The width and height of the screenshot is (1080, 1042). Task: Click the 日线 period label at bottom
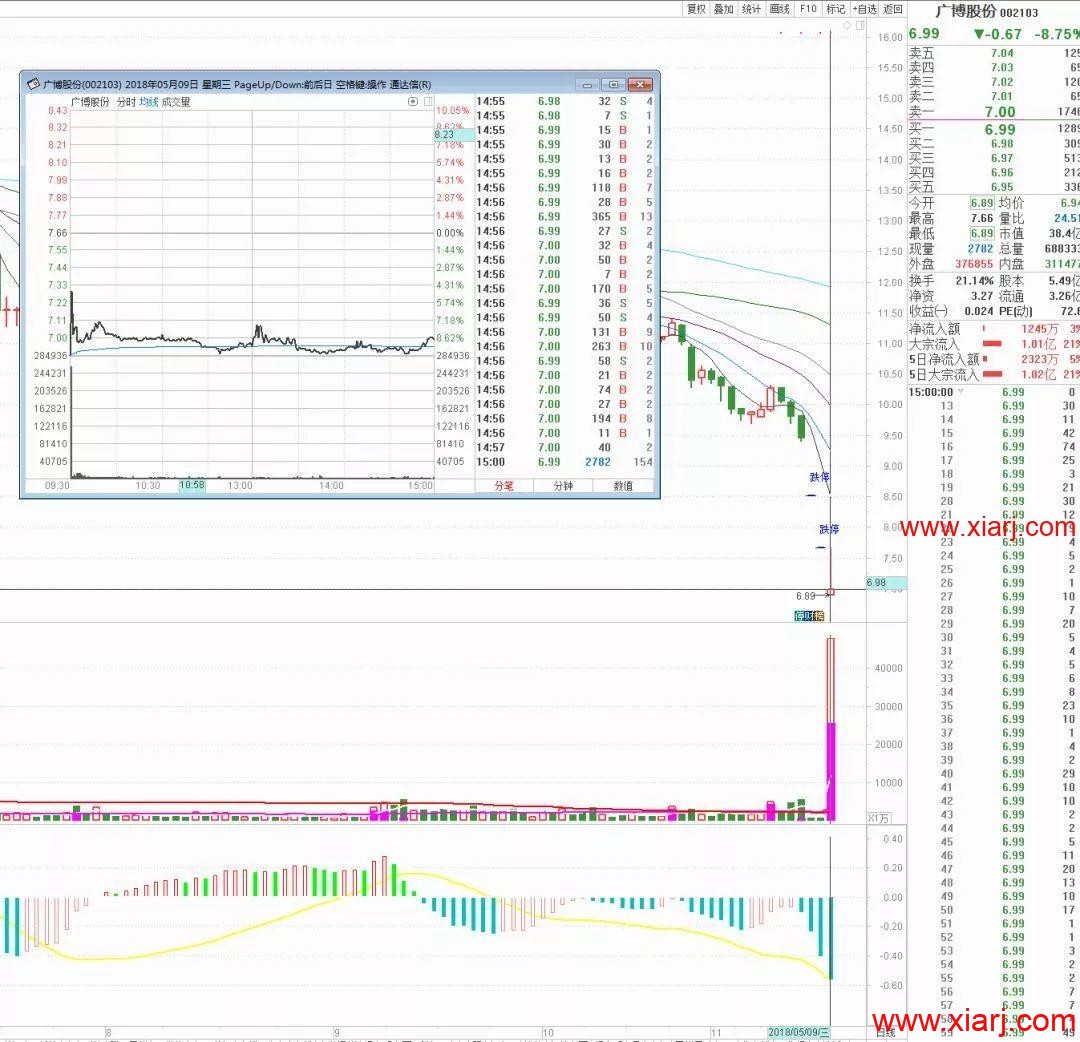click(885, 1032)
